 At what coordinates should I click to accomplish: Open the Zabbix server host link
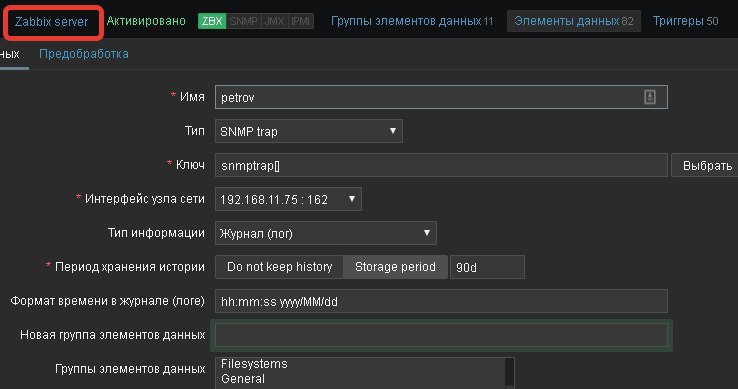click(x=51, y=22)
